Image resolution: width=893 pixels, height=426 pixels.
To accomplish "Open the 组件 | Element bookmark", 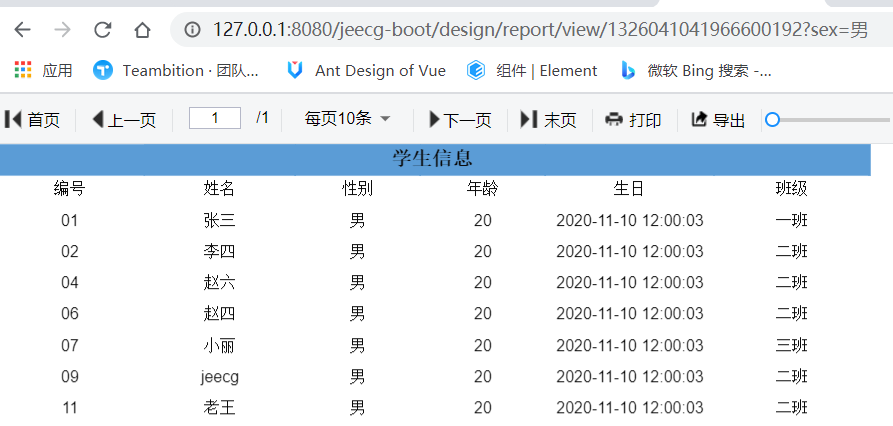I will coord(531,71).
